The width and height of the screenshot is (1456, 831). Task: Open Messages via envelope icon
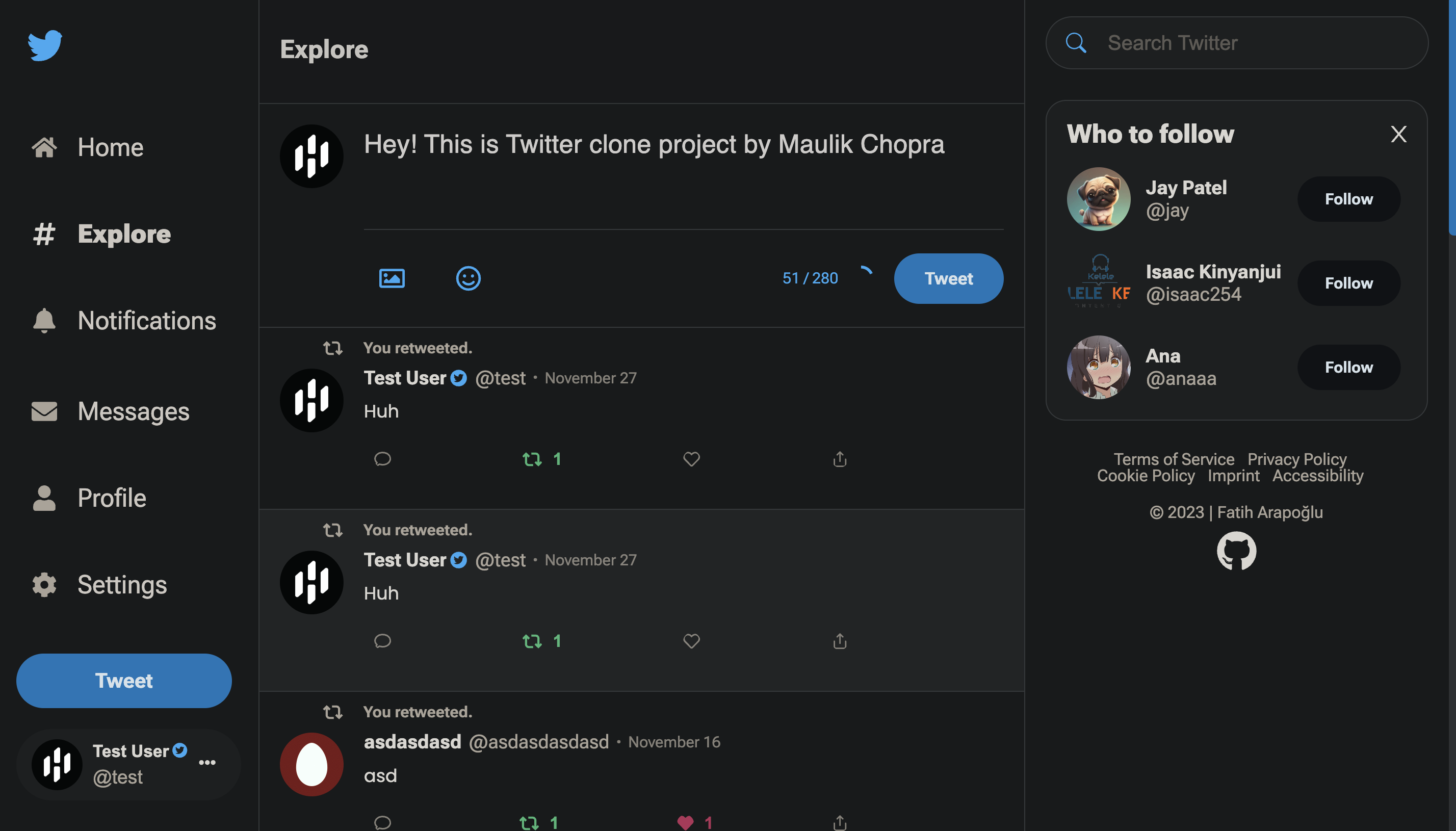coord(43,411)
